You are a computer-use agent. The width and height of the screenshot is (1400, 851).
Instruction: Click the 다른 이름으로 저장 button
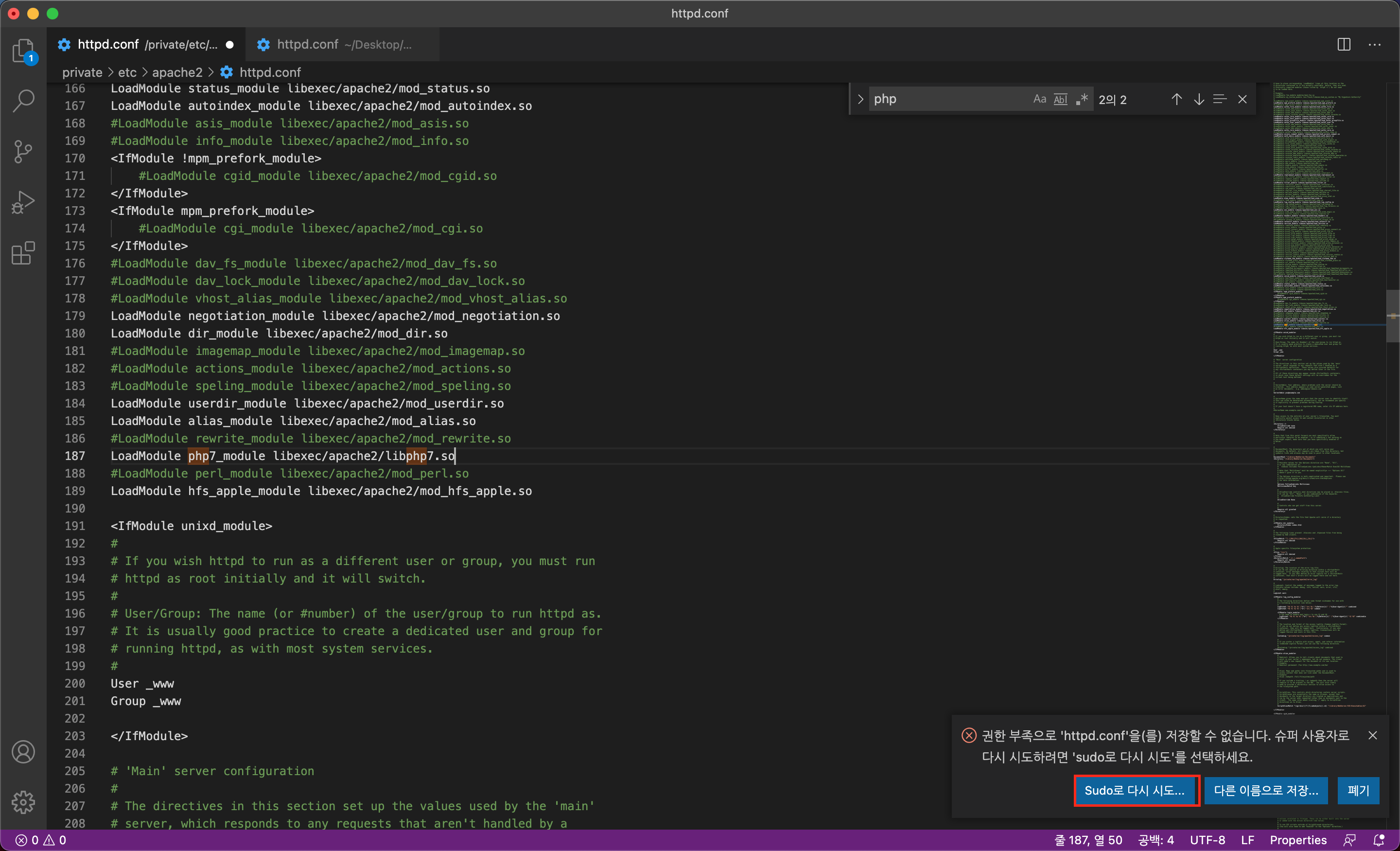point(1266,790)
